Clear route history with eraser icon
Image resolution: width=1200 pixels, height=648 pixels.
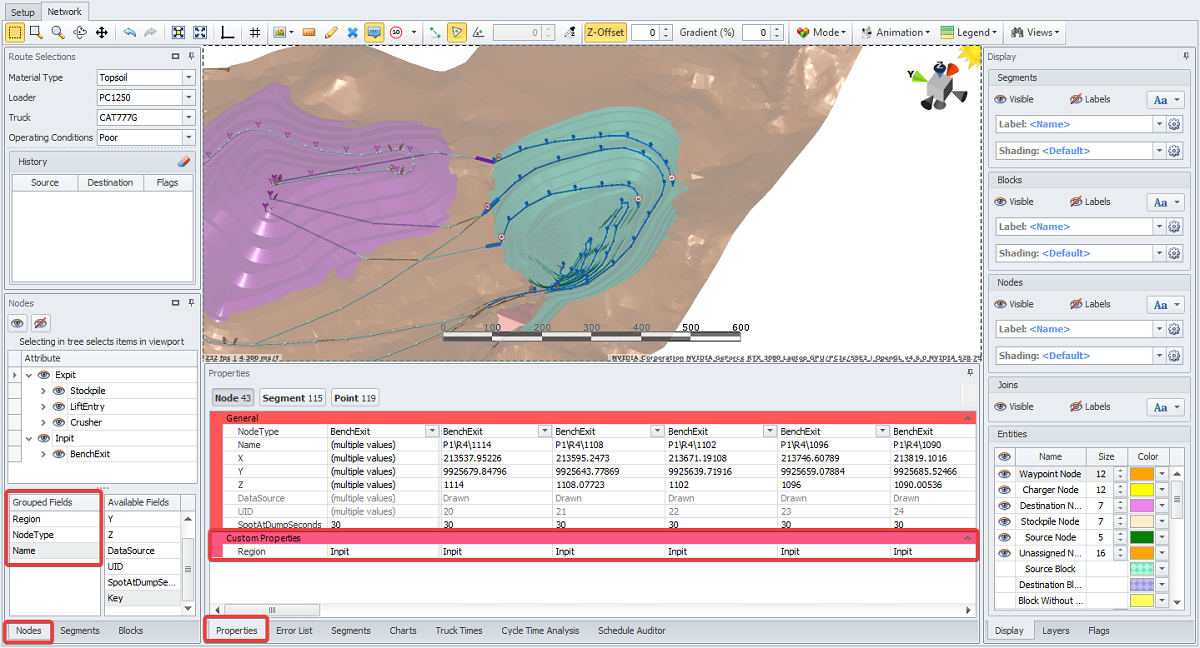[x=183, y=161]
